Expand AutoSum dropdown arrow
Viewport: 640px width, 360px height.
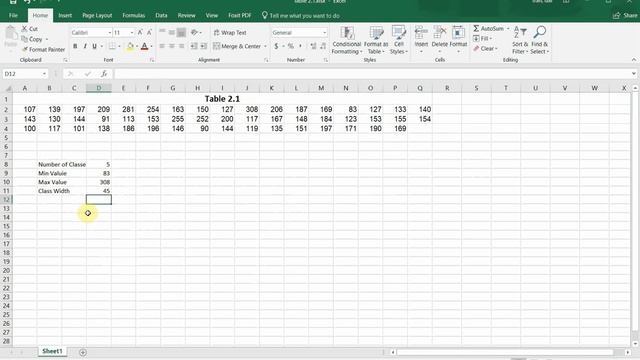(508, 29)
